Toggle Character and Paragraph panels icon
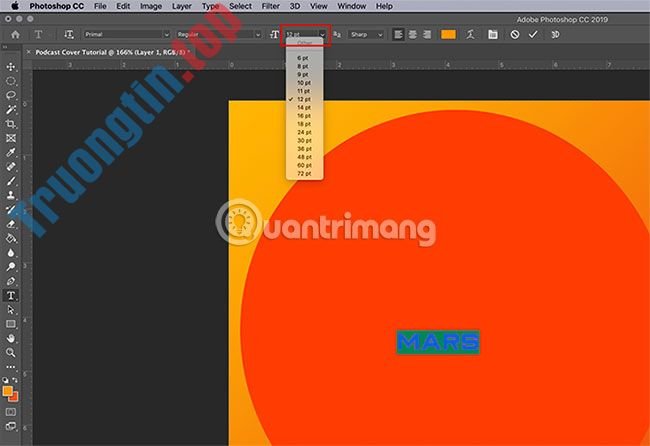The image size is (650, 446). pos(492,34)
